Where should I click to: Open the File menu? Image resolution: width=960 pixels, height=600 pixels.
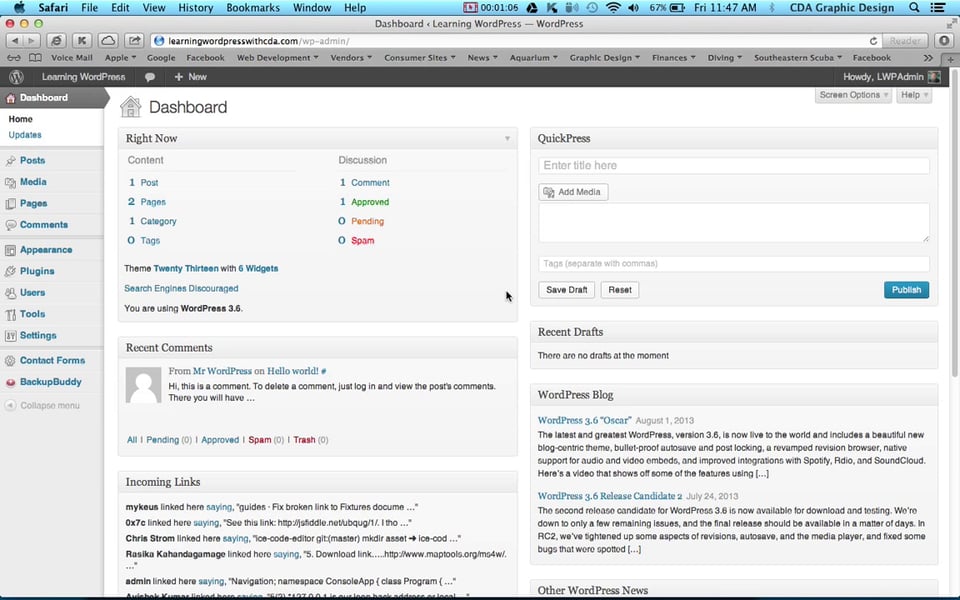[x=89, y=8]
